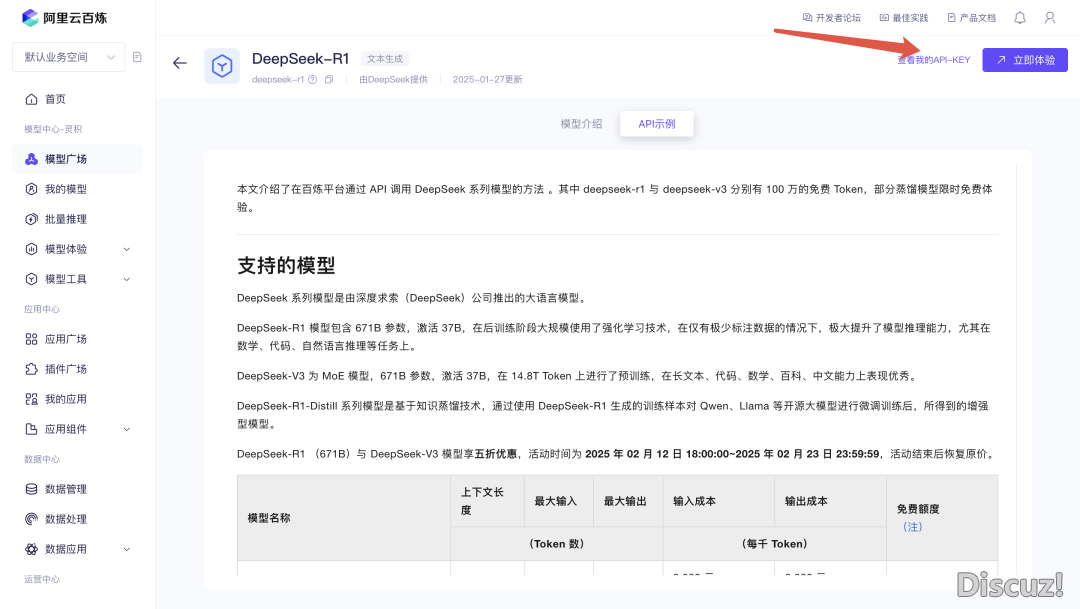Click the 最大输入 column header
Image resolution: width=1080 pixels, height=609 pixels.
(556, 502)
